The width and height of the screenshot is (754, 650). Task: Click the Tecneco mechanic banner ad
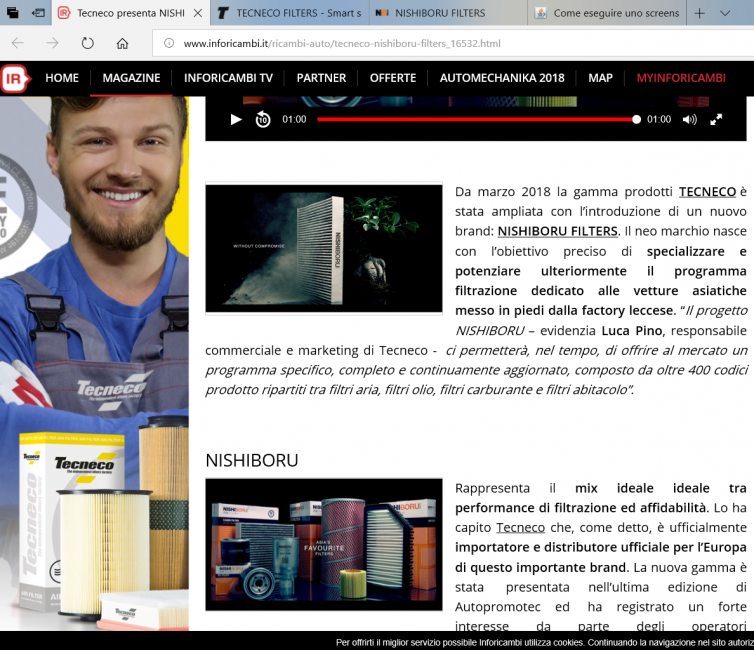coord(94,363)
